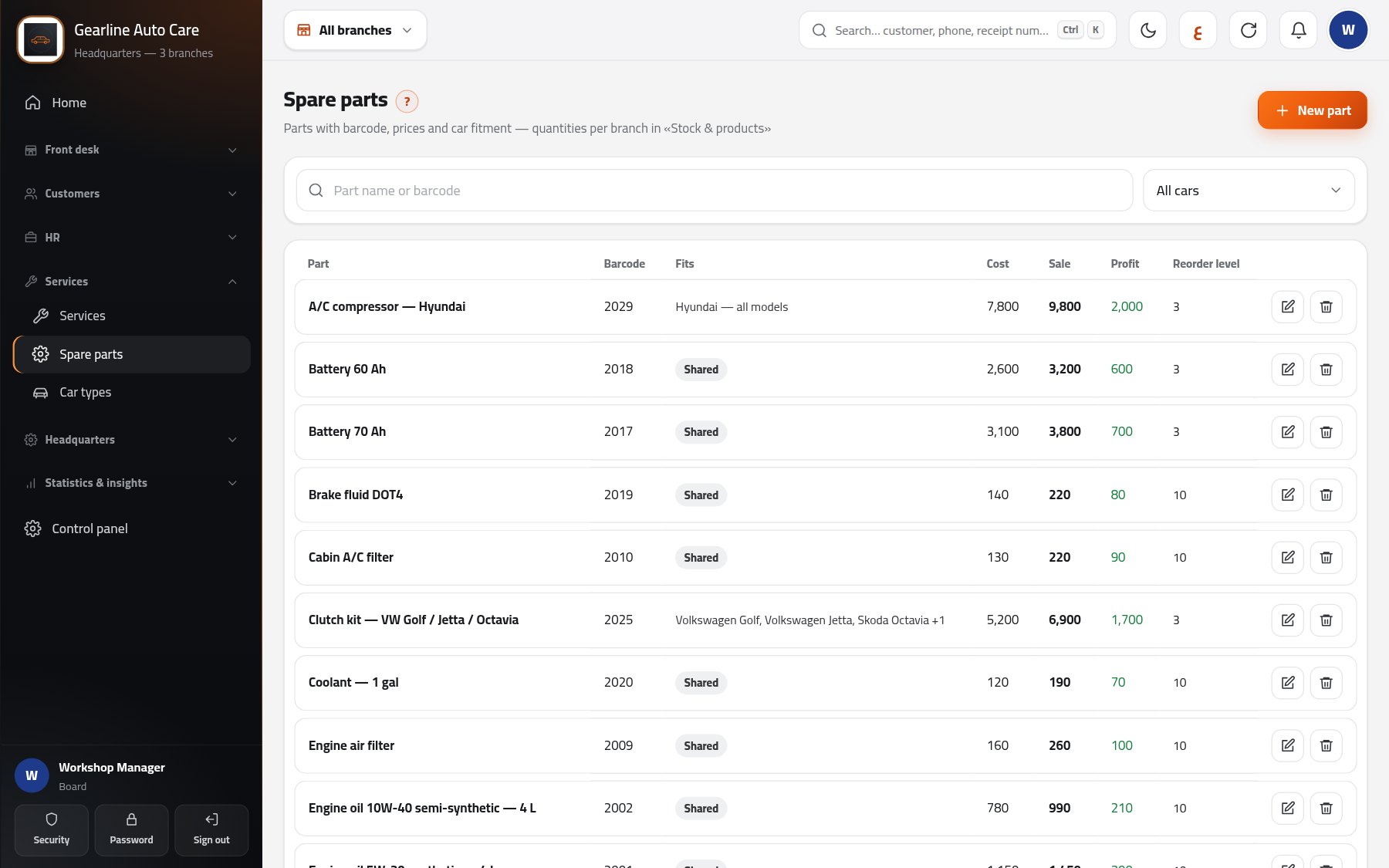Screen dimensions: 1389x868
Task: Delete the Cabin A/C filter row
Action: [1326, 557]
